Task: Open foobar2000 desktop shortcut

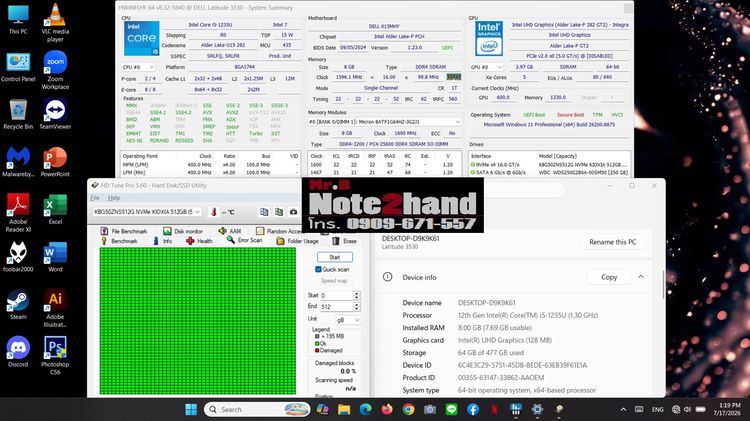Action: (x=18, y=257)
